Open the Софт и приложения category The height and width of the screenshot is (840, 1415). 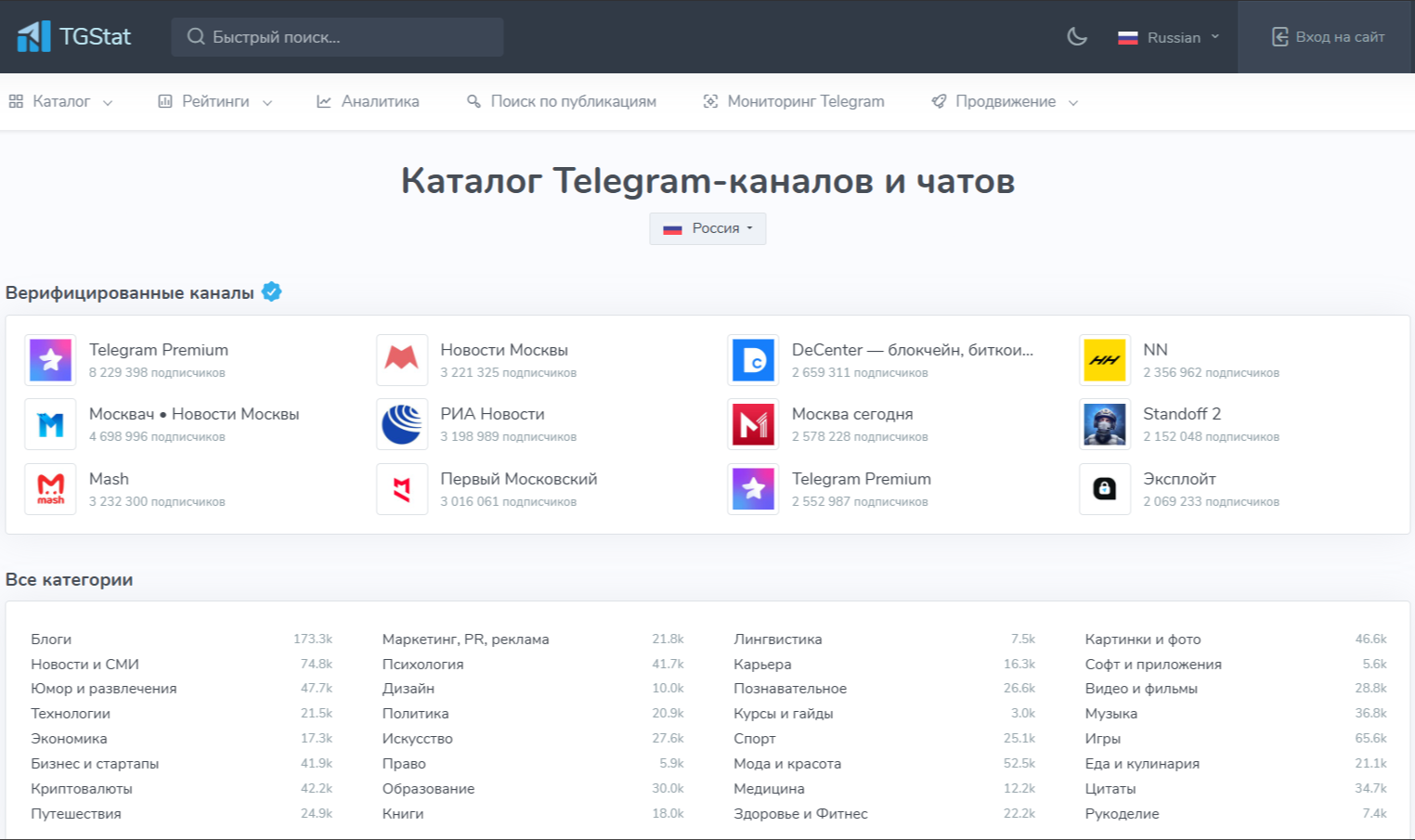(x=1153, y=664)
